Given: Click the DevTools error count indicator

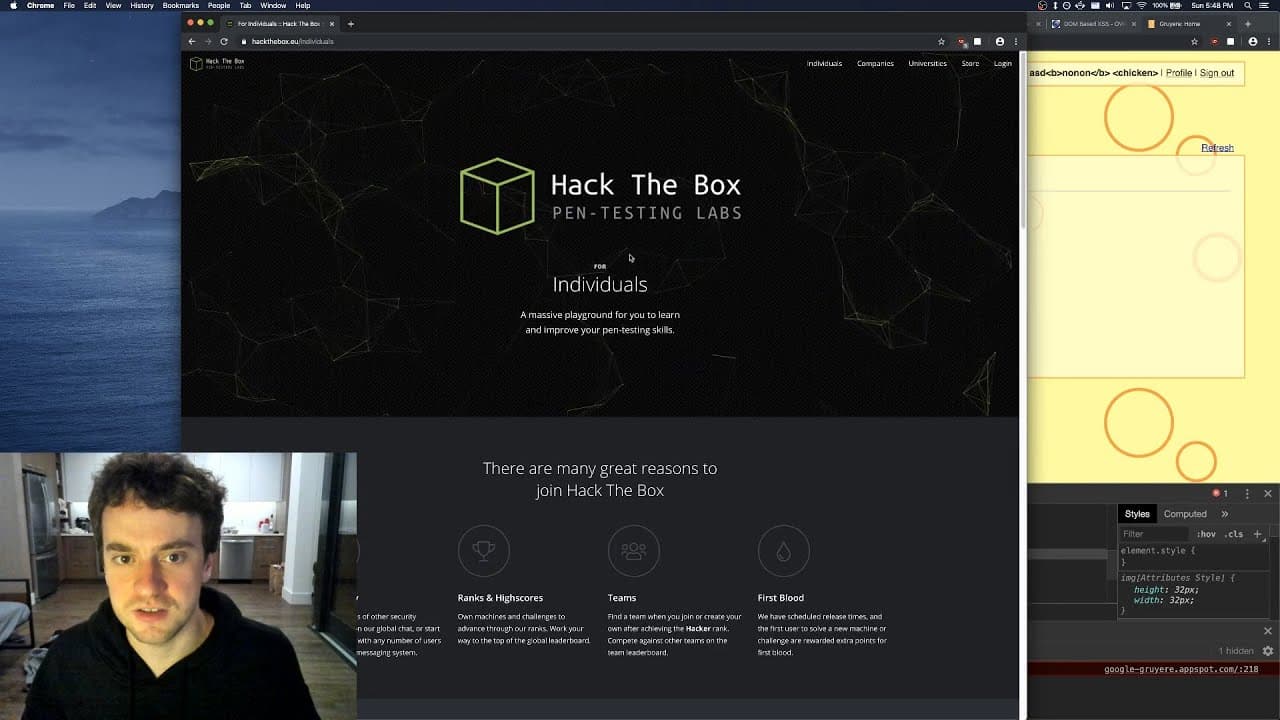Looking at the screenshot, I should (x=1220, y=493).
